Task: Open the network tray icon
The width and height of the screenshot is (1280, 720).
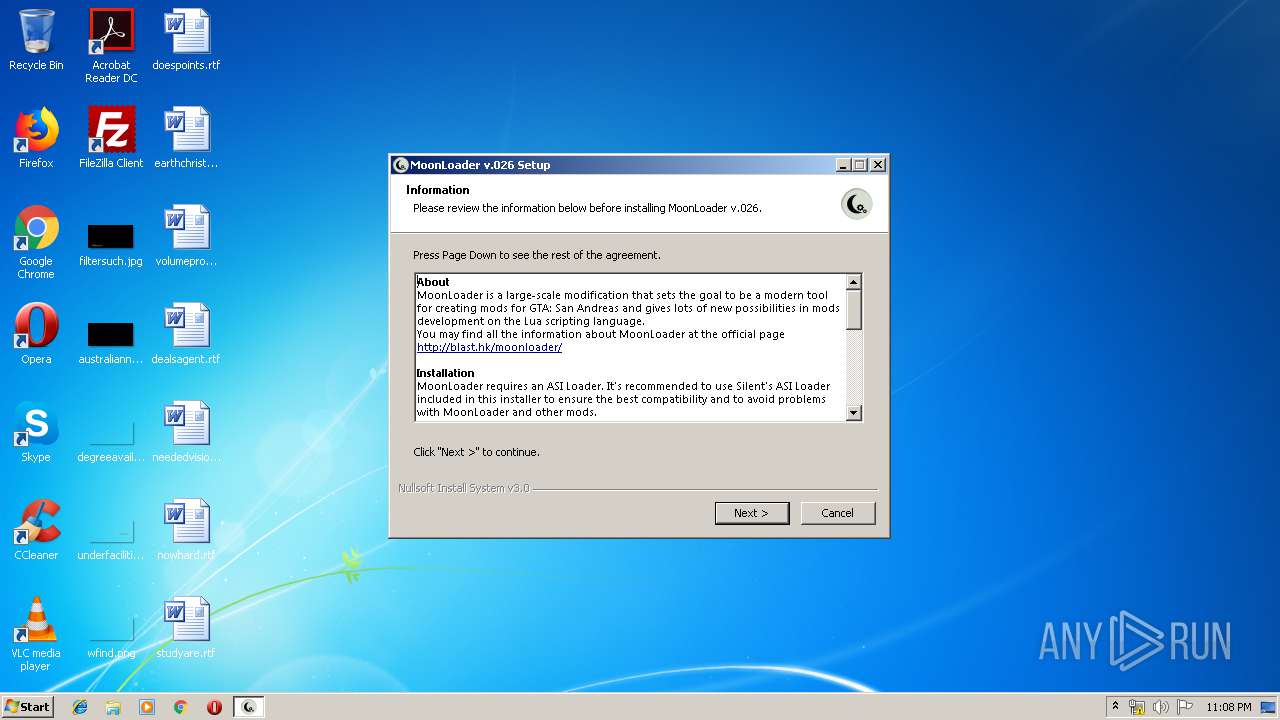Action: 1137,707
